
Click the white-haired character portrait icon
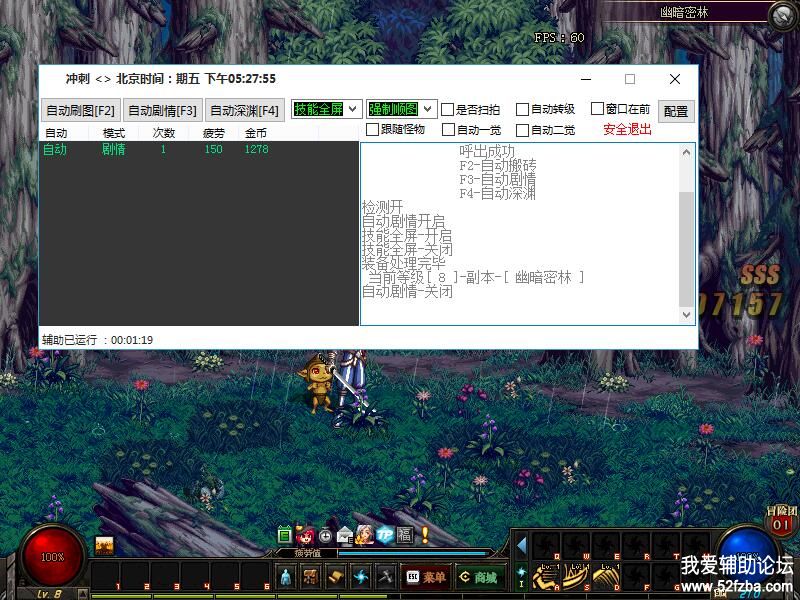click(365, 535)
